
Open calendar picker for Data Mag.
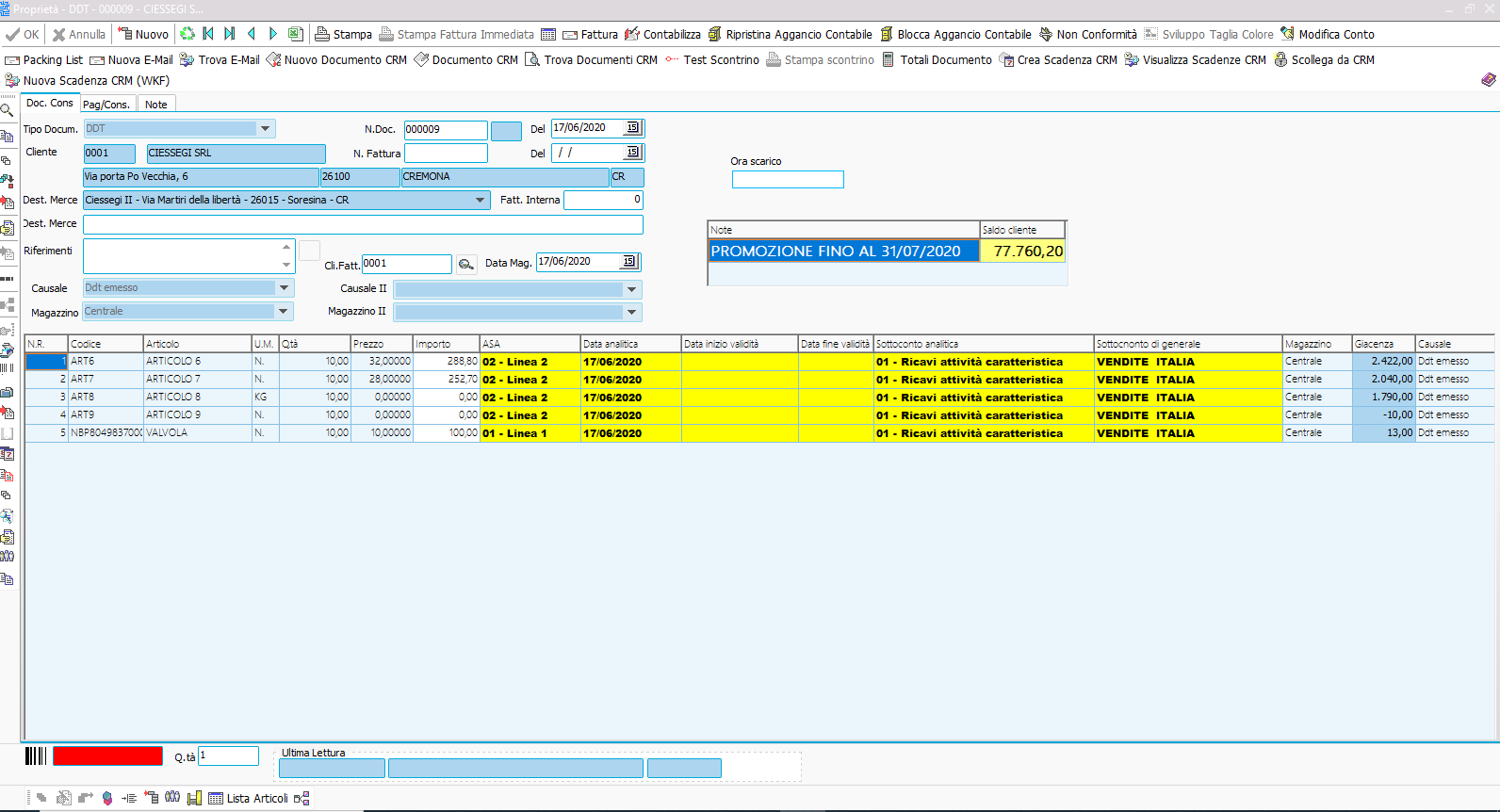click(628, 262)
